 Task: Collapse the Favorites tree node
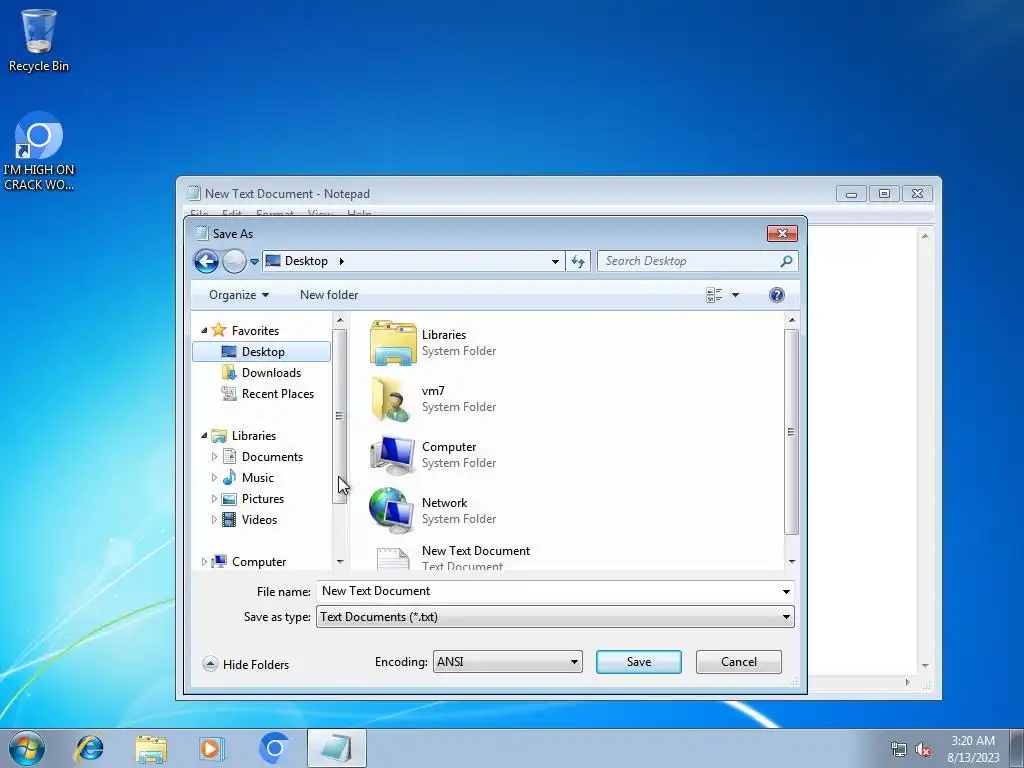pyautogui.click(x=204, y=330)
